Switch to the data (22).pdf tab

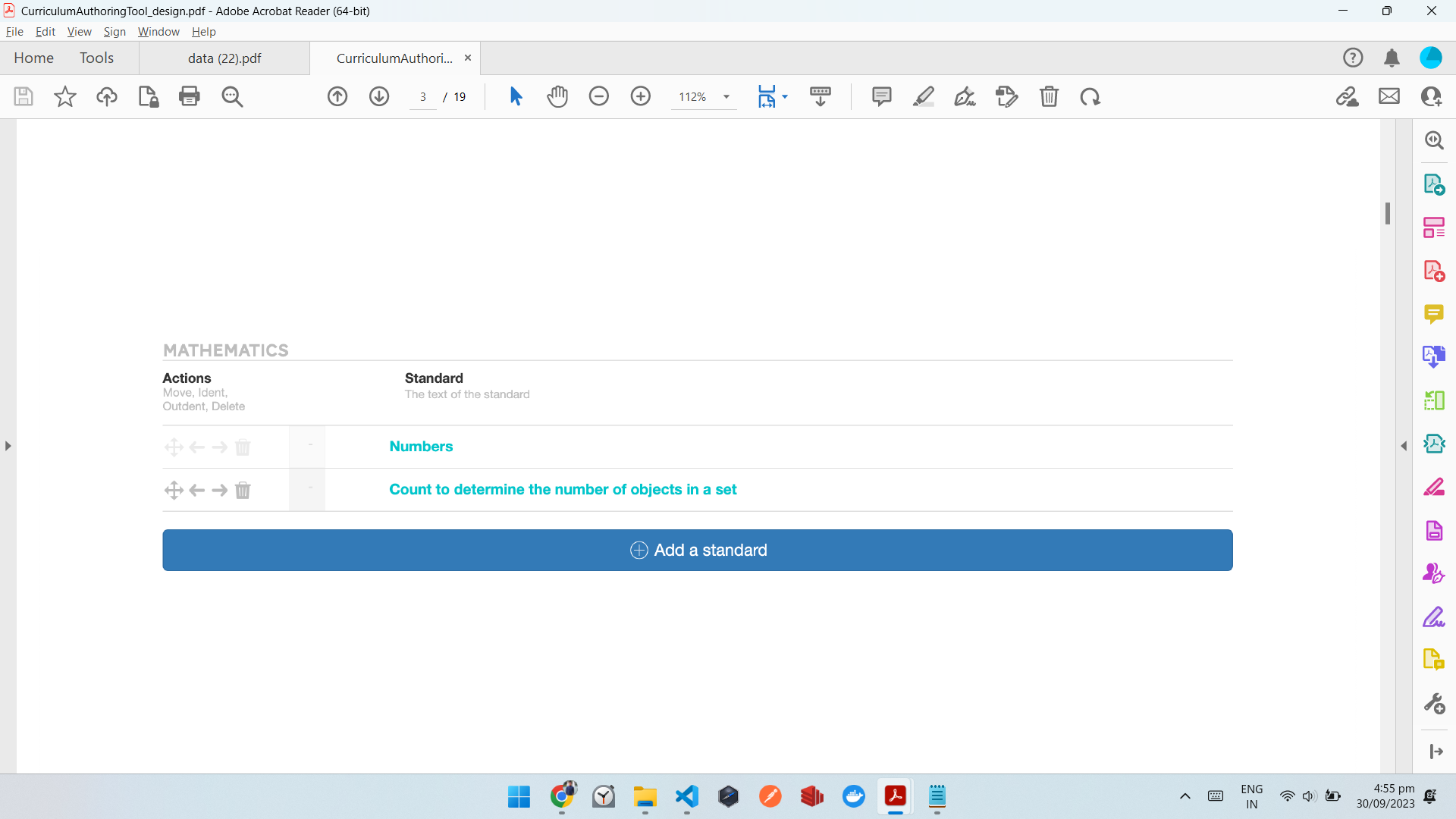pos(224,58)
